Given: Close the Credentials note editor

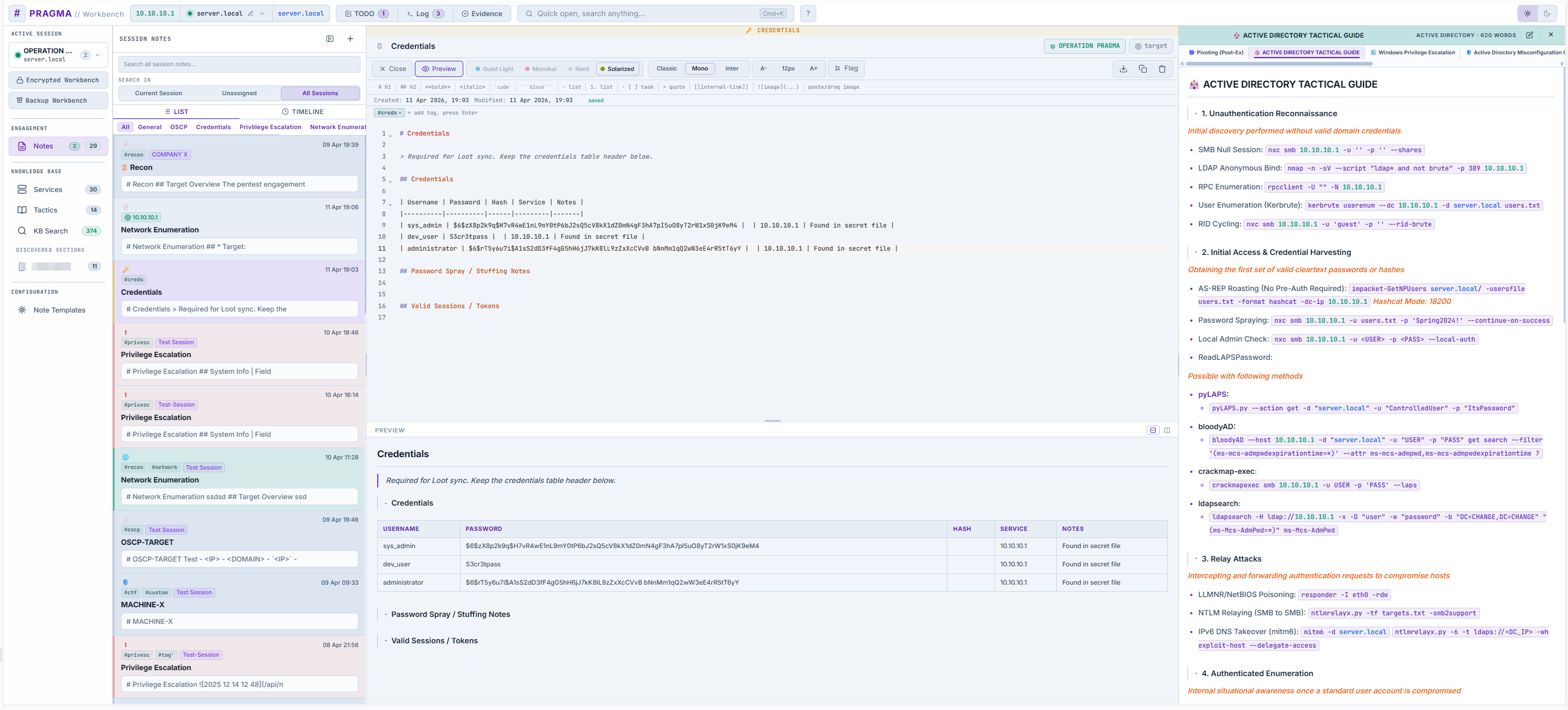Looking at the screenshot, I should coord(392,69).
